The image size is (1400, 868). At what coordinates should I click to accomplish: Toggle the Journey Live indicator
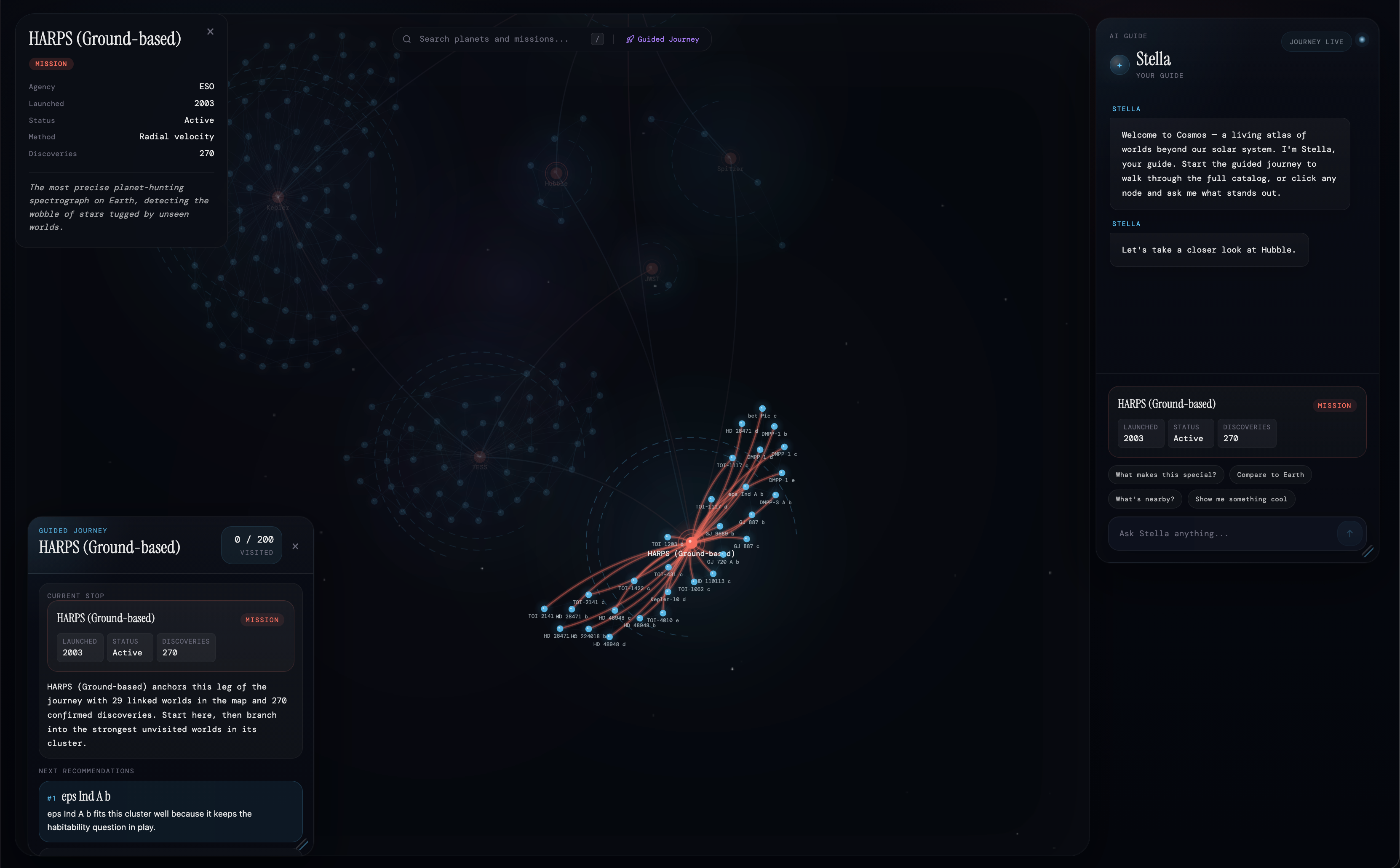point(1316,42)
